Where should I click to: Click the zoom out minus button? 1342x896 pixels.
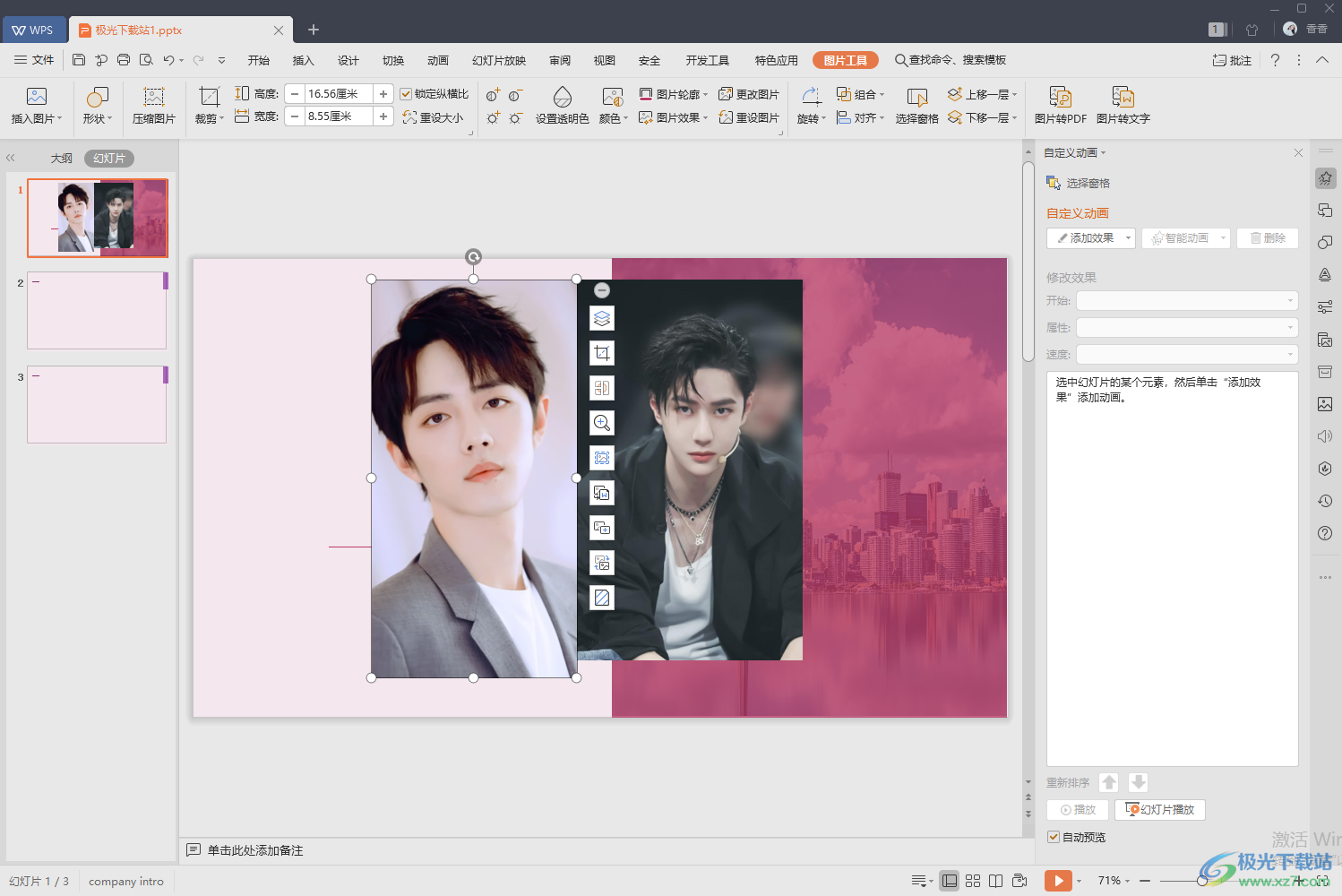coord(1145,881)
